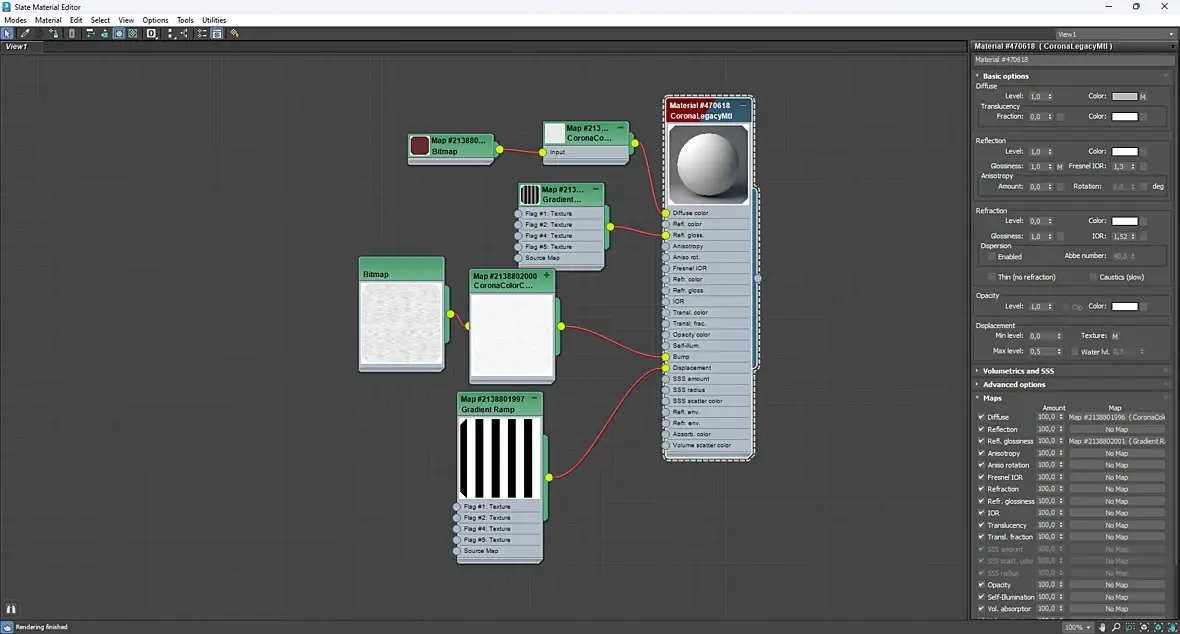
Task: Select Zoom Region tool
Action: 1130,627
